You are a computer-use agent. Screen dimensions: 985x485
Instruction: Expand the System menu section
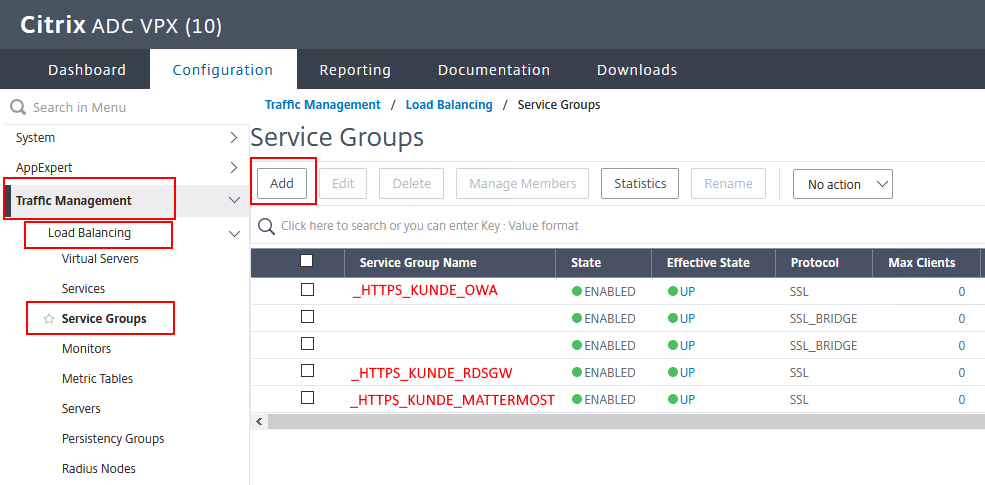234,138
